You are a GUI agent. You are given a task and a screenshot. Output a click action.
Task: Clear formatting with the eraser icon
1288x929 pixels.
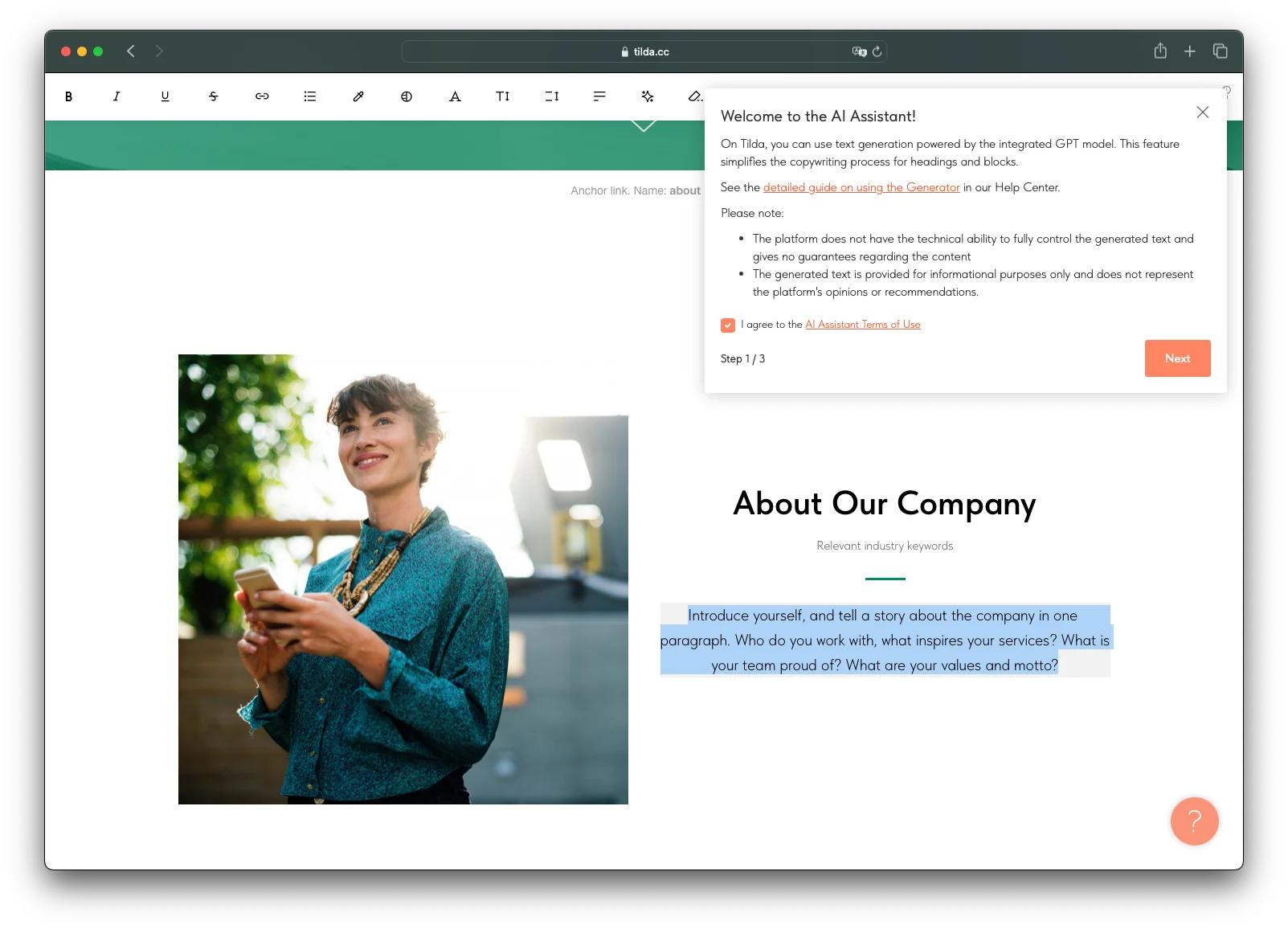pyautogui.click(x=695, y=96)
